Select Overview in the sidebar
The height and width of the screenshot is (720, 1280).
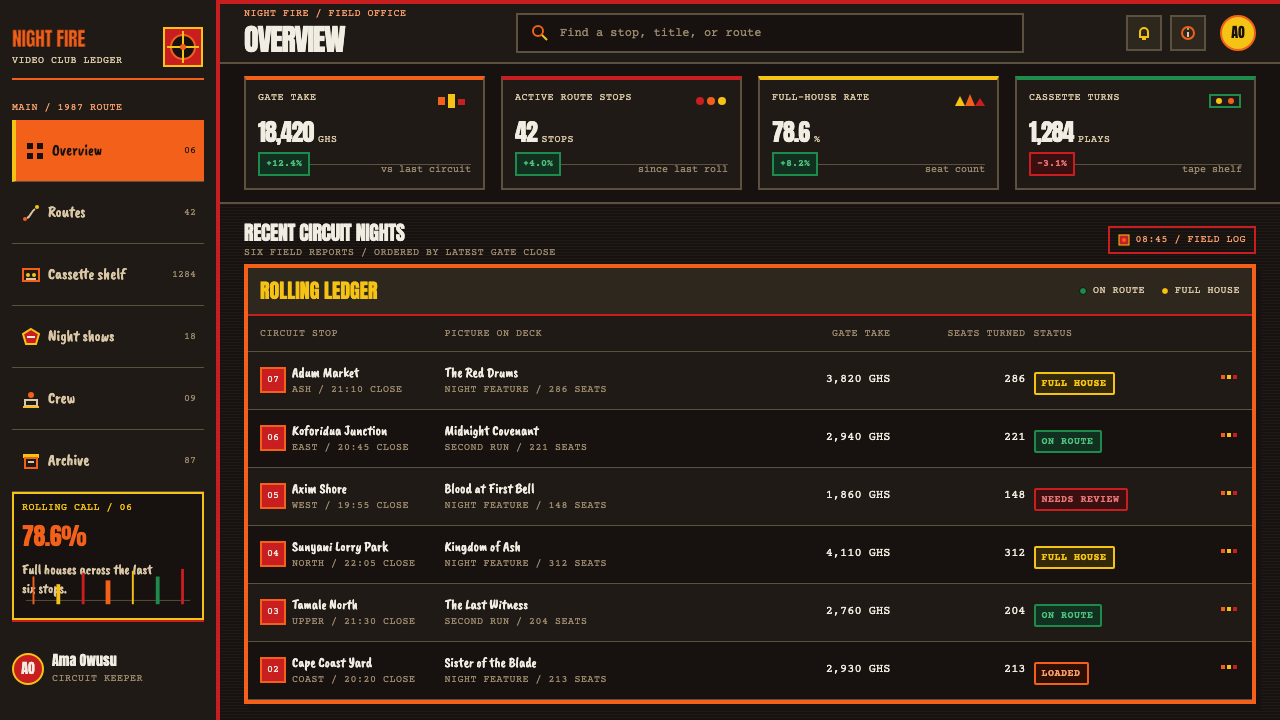tap(108, 151)
